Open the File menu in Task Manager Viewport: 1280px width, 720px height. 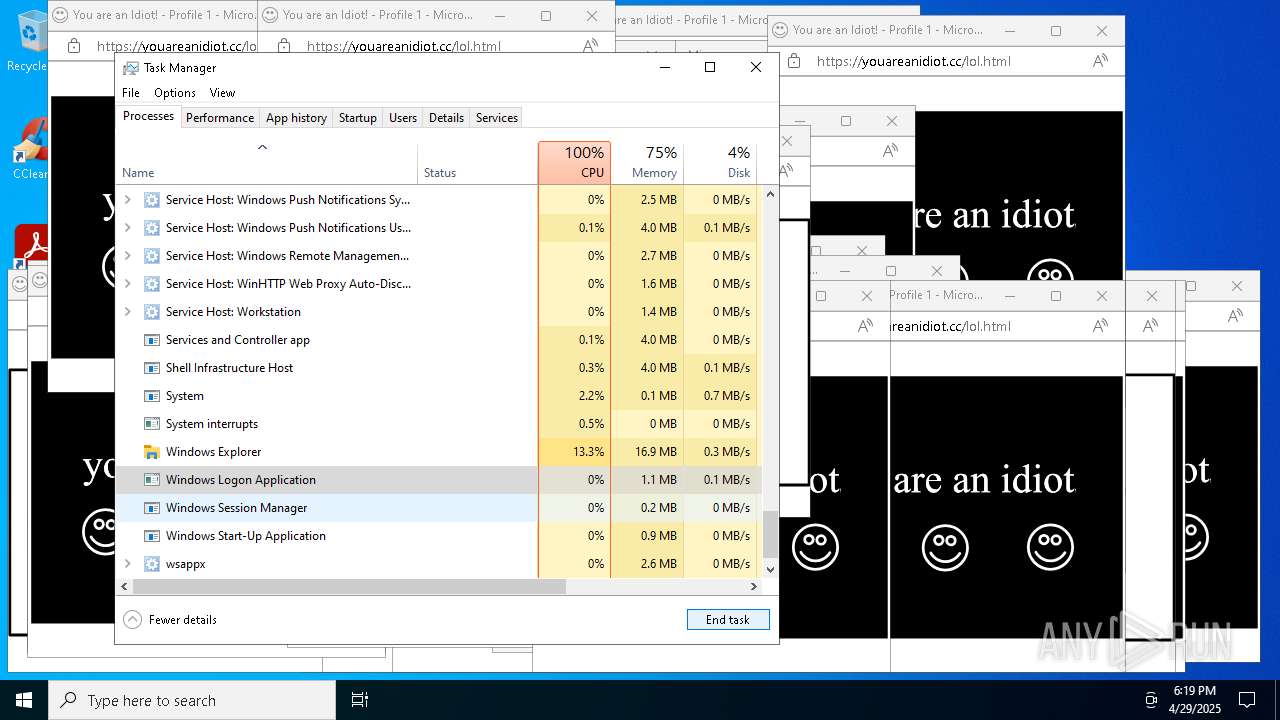[x=131, y=93]
